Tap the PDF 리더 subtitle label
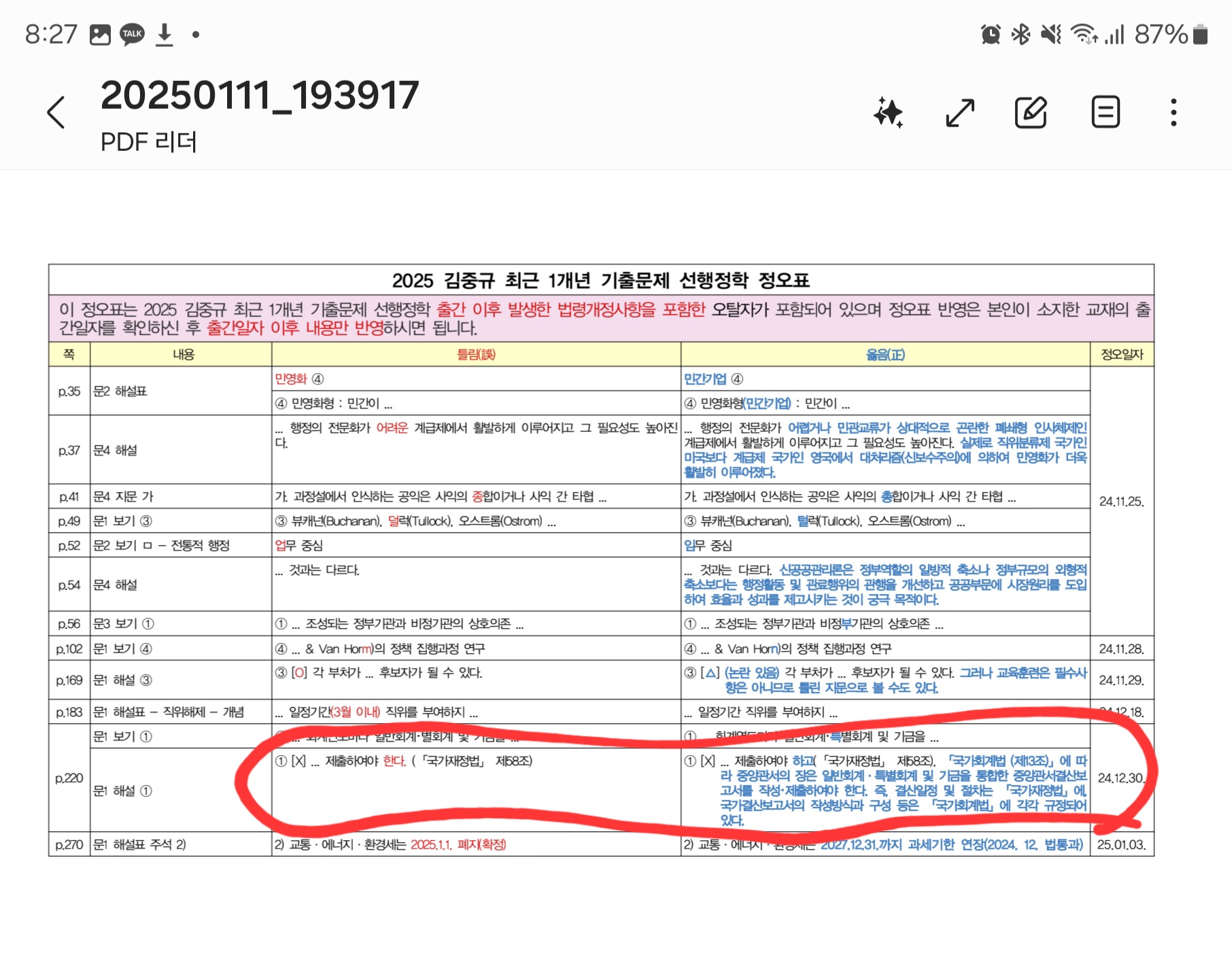The height and width of the screenshot is (957, 1232). [x=148, y=142]
